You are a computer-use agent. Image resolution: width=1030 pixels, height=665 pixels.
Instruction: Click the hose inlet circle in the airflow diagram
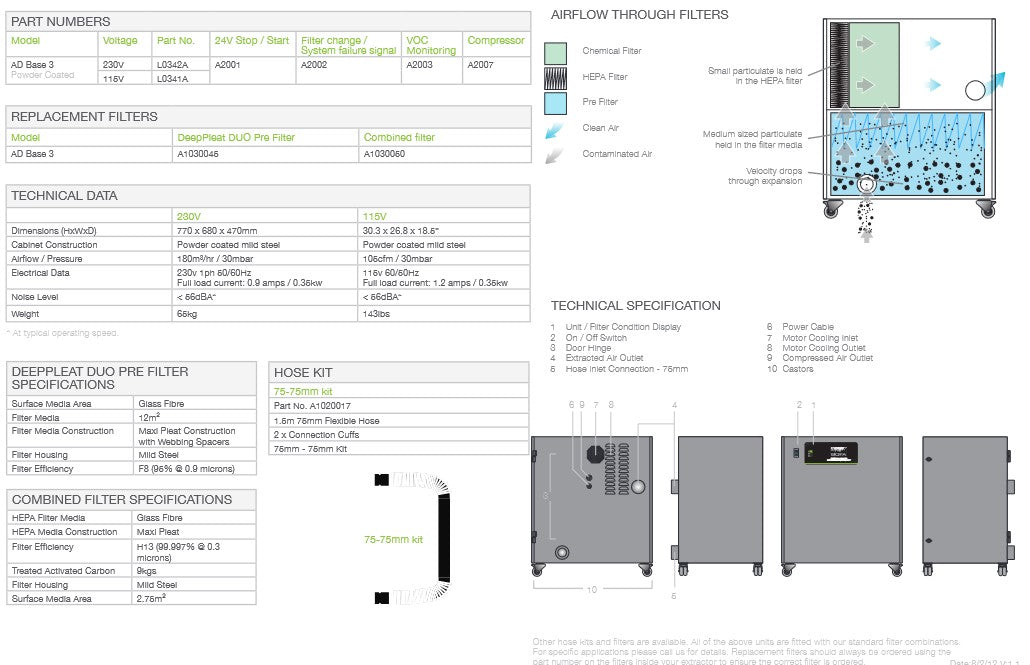(866, 186)
